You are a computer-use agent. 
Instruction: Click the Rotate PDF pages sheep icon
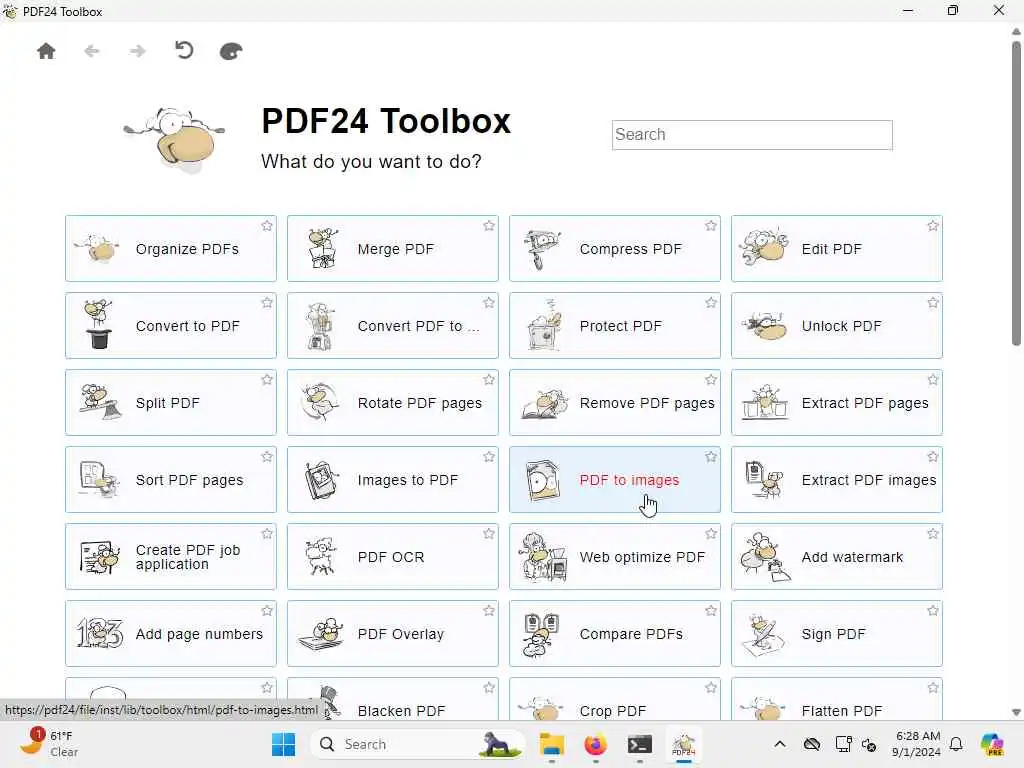coord(321,402)
